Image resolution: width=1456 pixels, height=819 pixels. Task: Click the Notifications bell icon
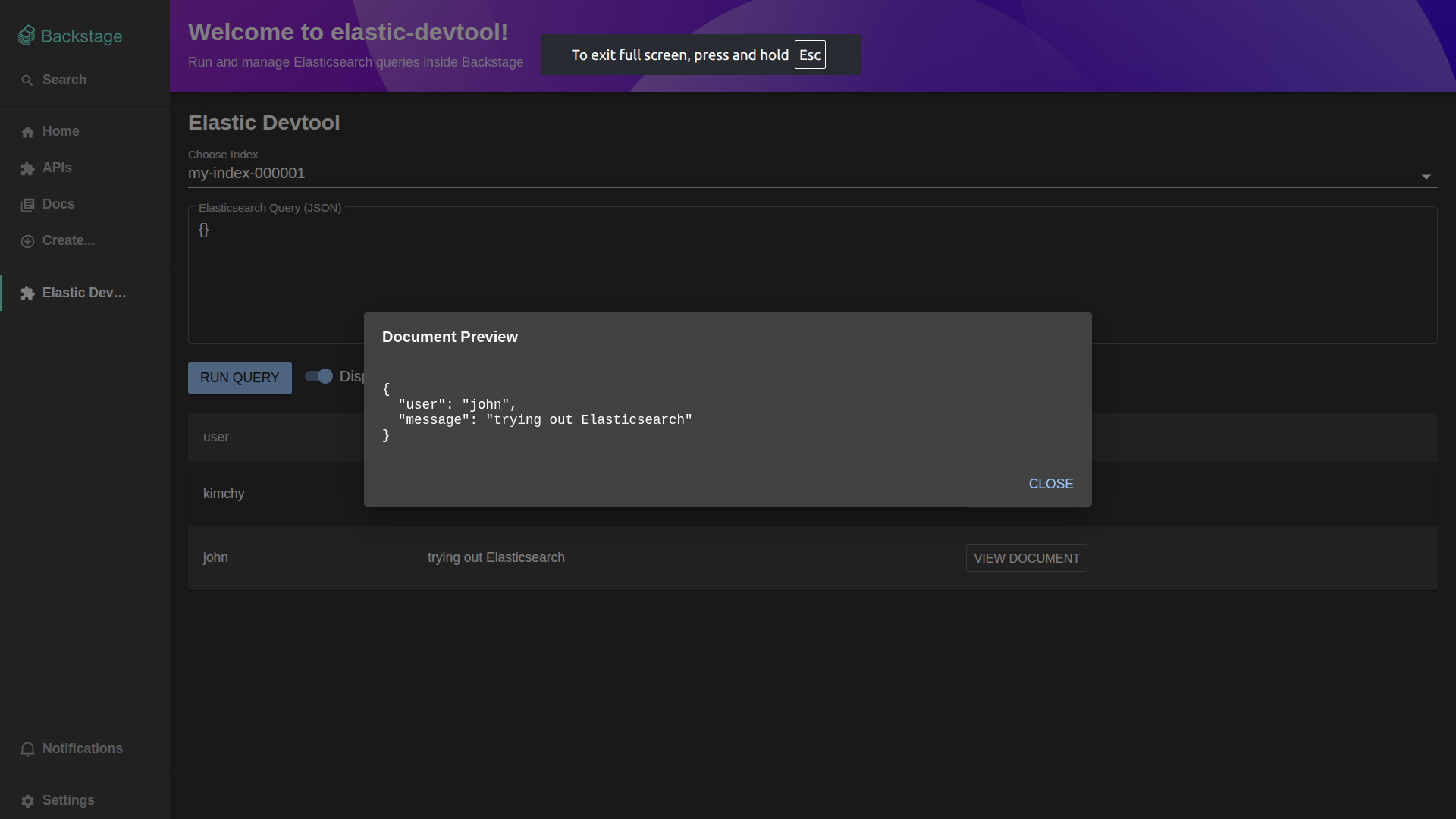coord(27,749)
